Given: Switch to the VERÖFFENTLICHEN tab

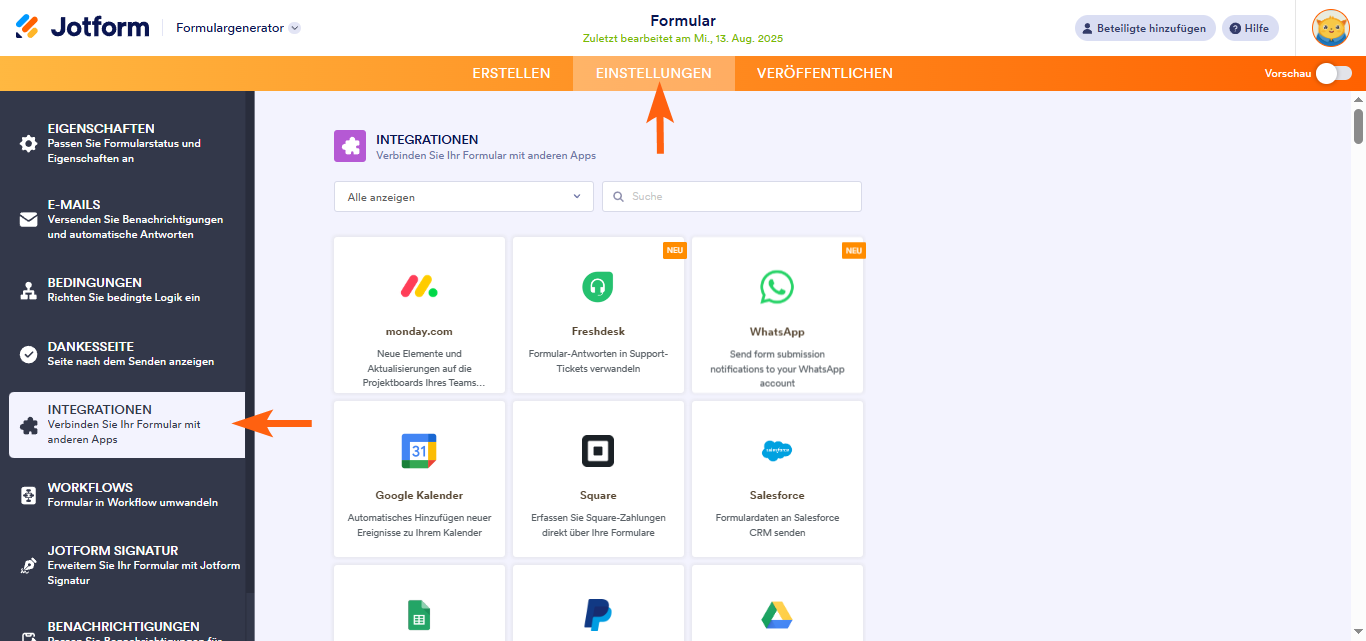Looking at the screenshot, I should [x=824, y=73].
